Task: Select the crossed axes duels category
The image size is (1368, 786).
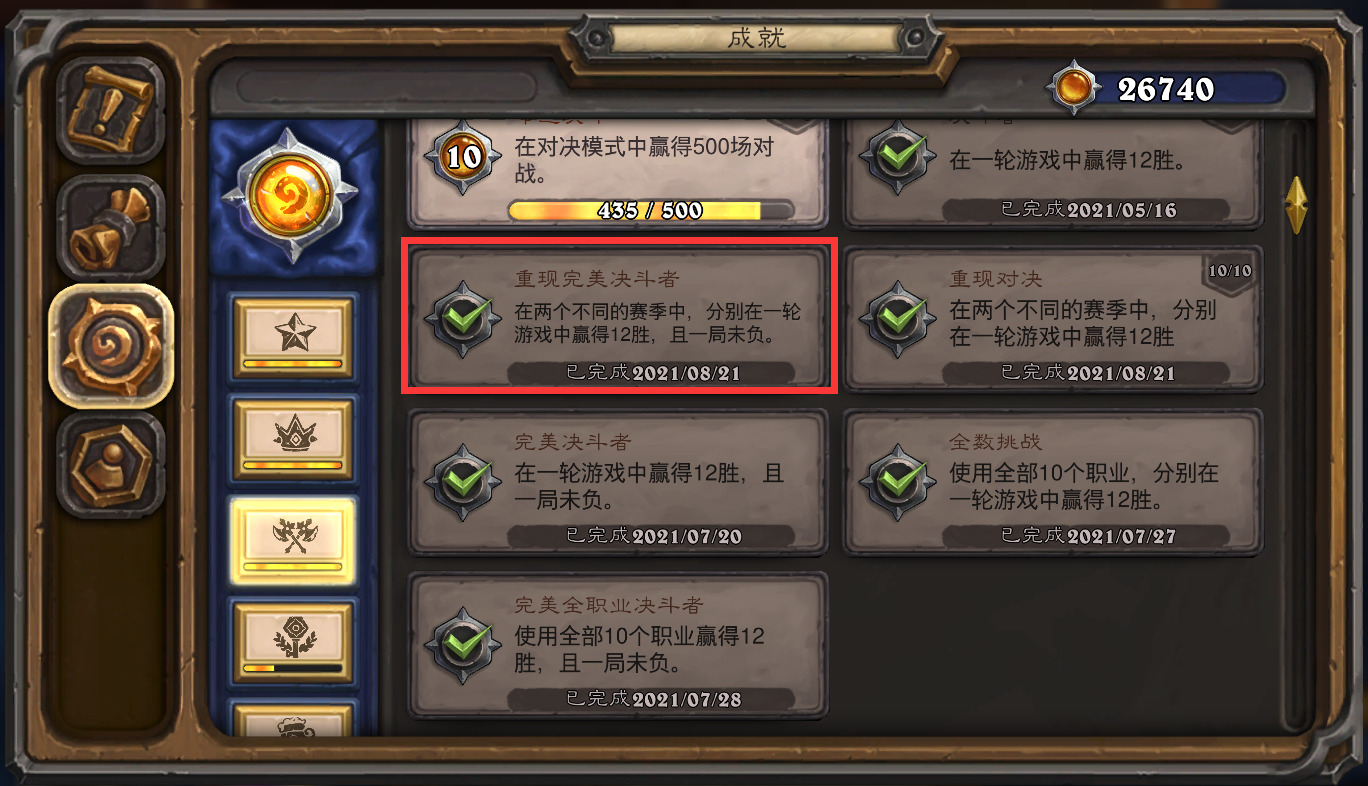Action: click(292, 540)
